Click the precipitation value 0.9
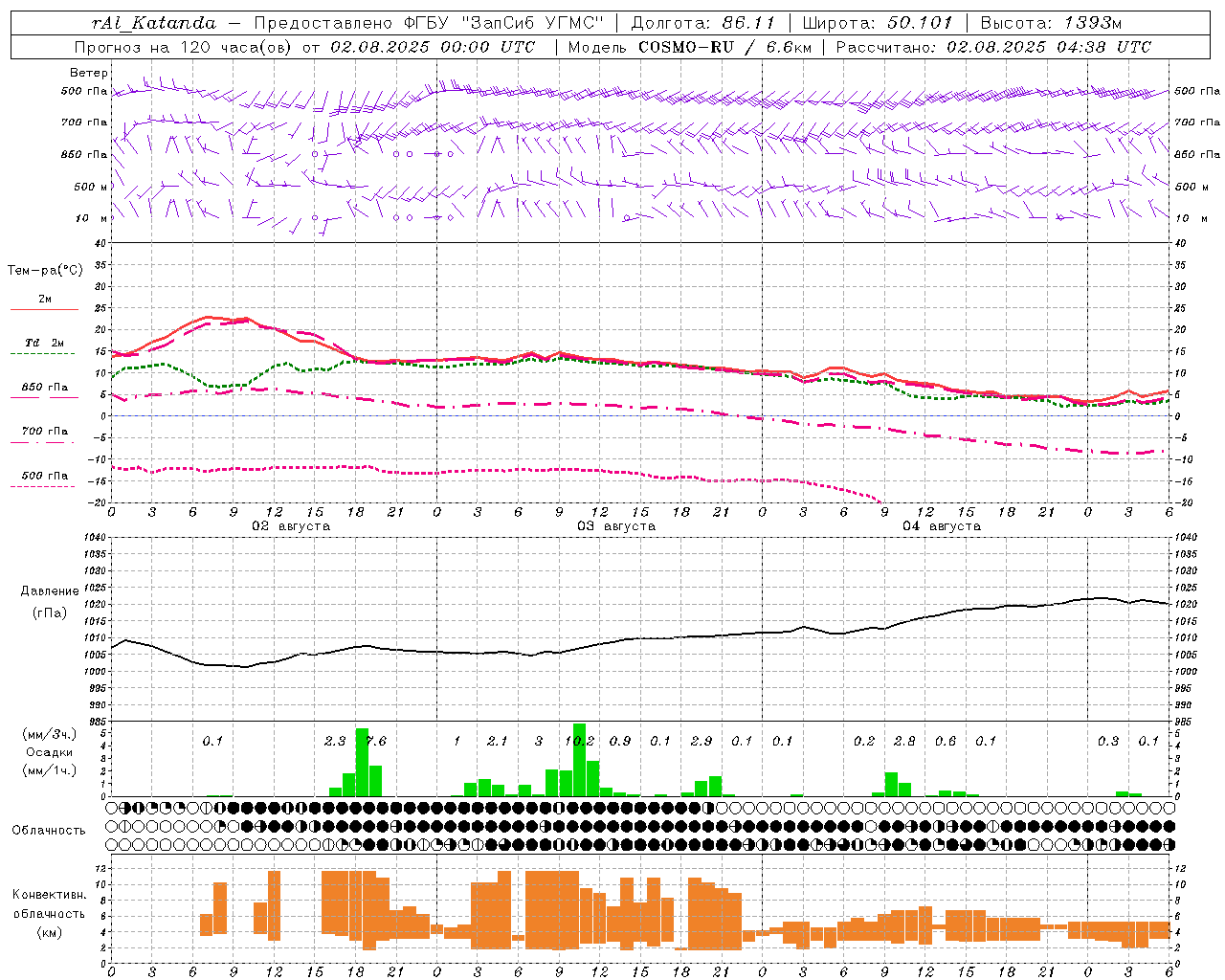 tap(620, 741)
